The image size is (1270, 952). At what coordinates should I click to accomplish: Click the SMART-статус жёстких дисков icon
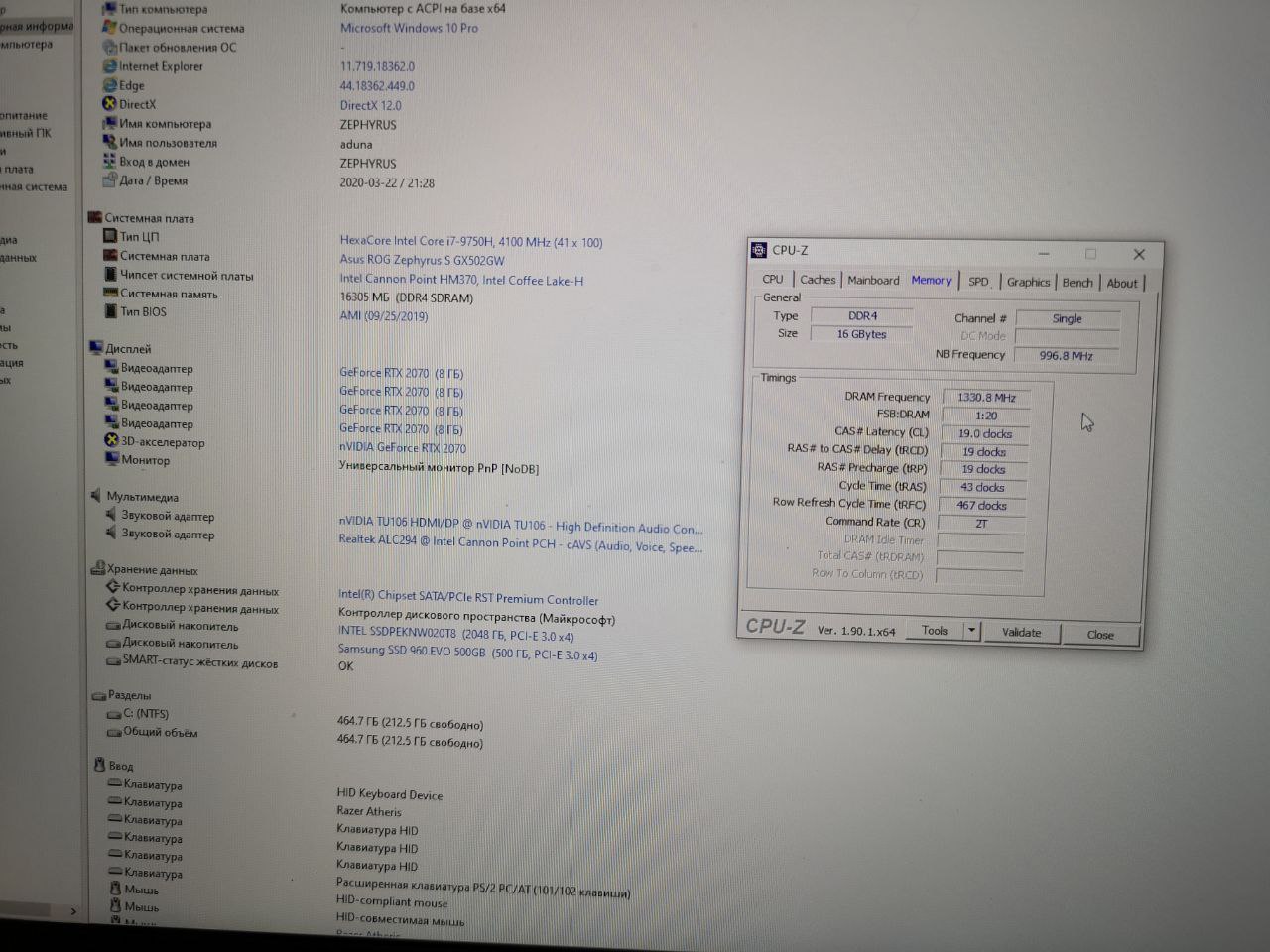[x=113, y=660]
